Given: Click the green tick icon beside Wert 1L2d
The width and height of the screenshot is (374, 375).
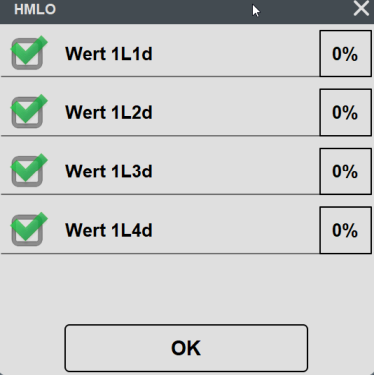Looking at the screenshot, I should click(x=29, y=109).
